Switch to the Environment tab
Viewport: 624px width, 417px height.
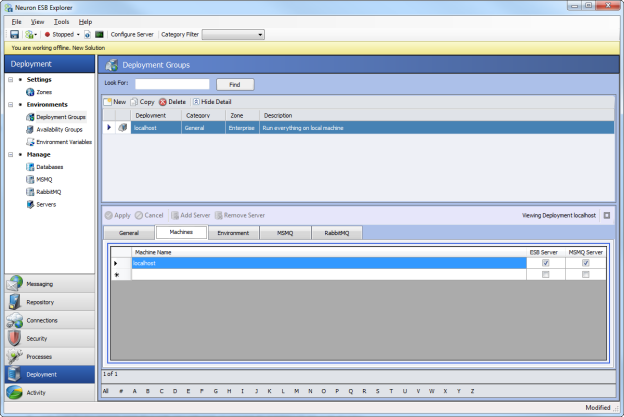click(x=233, y=232)
